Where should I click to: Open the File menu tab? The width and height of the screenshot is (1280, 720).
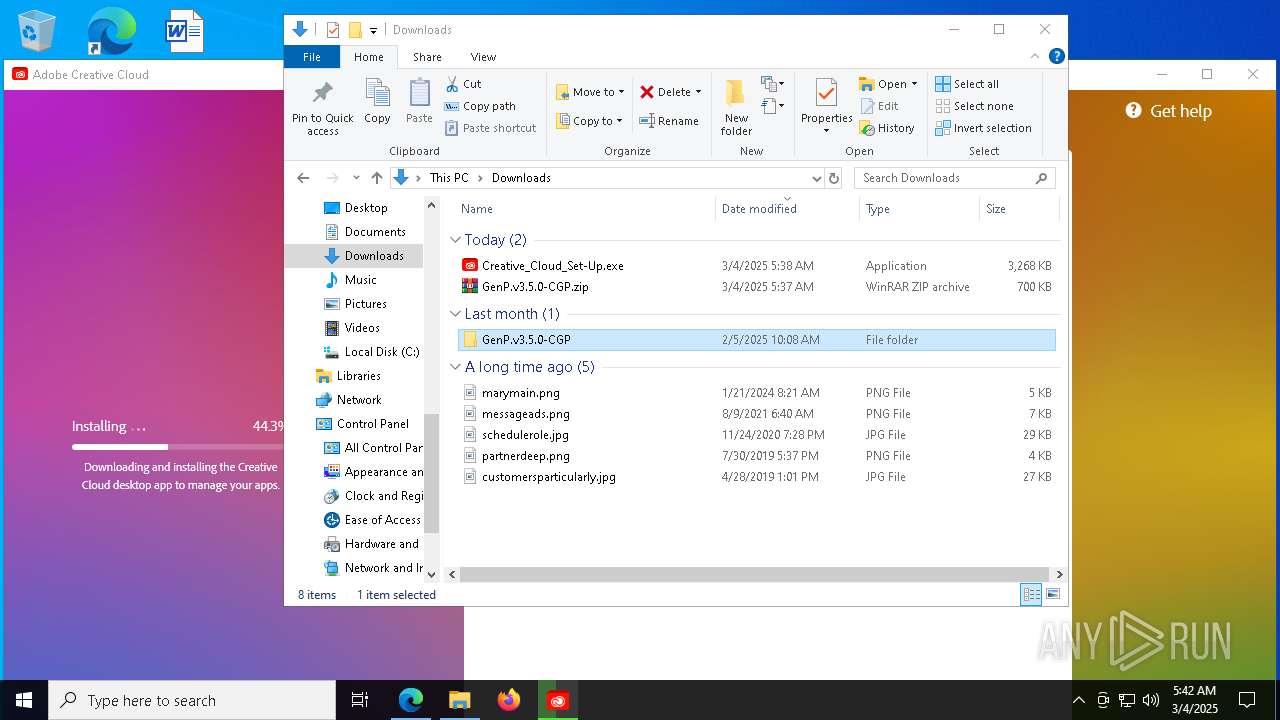click(x=312, y=57)
